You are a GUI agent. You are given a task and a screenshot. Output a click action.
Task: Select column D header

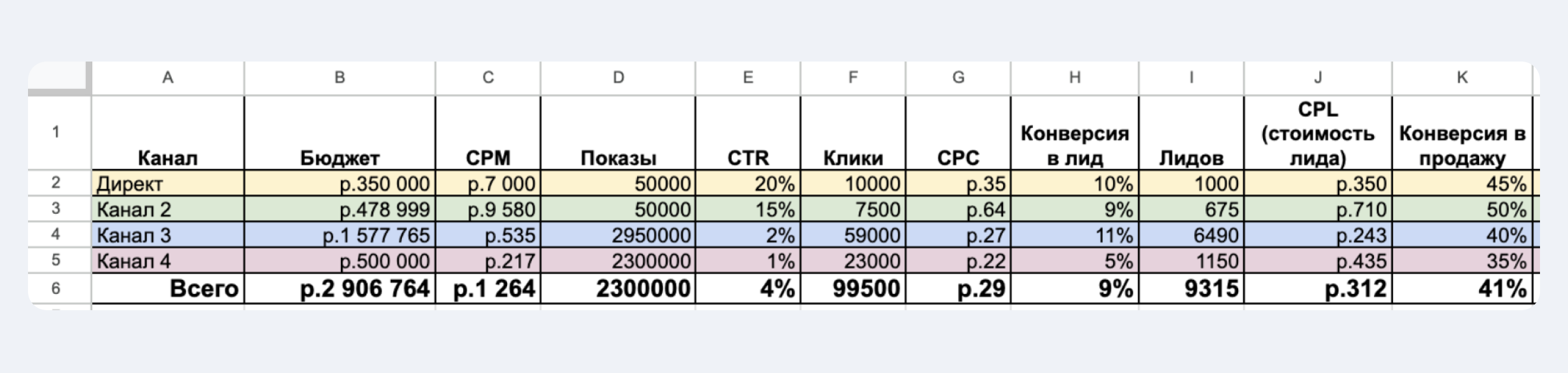pyautogui.click(x=617, y=78)
